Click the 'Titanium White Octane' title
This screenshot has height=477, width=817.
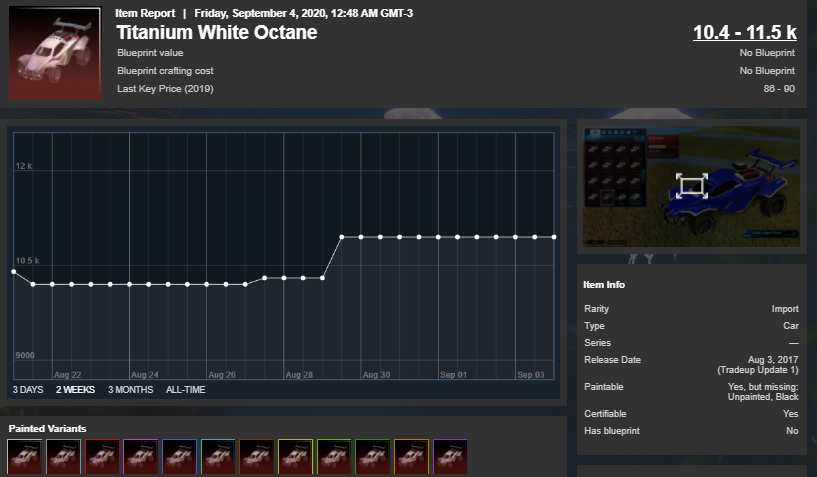217,32
